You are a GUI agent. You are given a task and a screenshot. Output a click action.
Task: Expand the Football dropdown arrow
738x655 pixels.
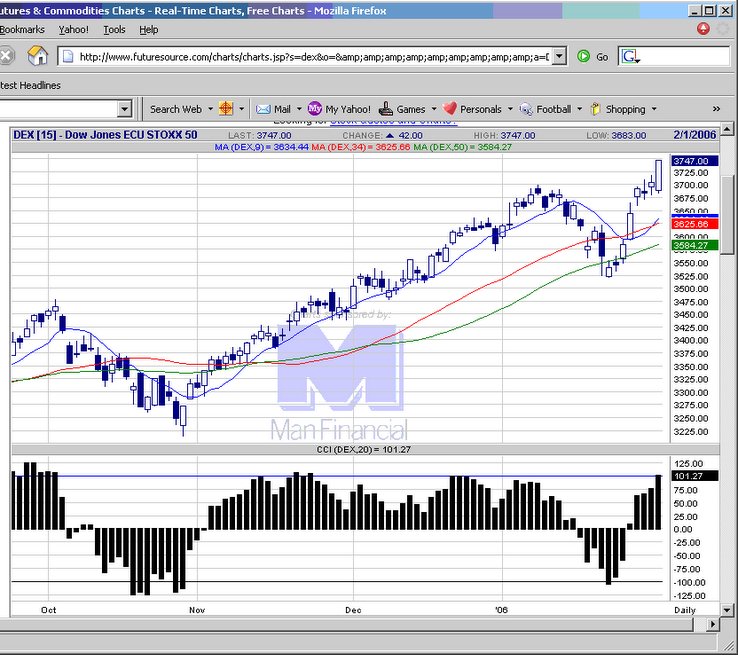579,109
